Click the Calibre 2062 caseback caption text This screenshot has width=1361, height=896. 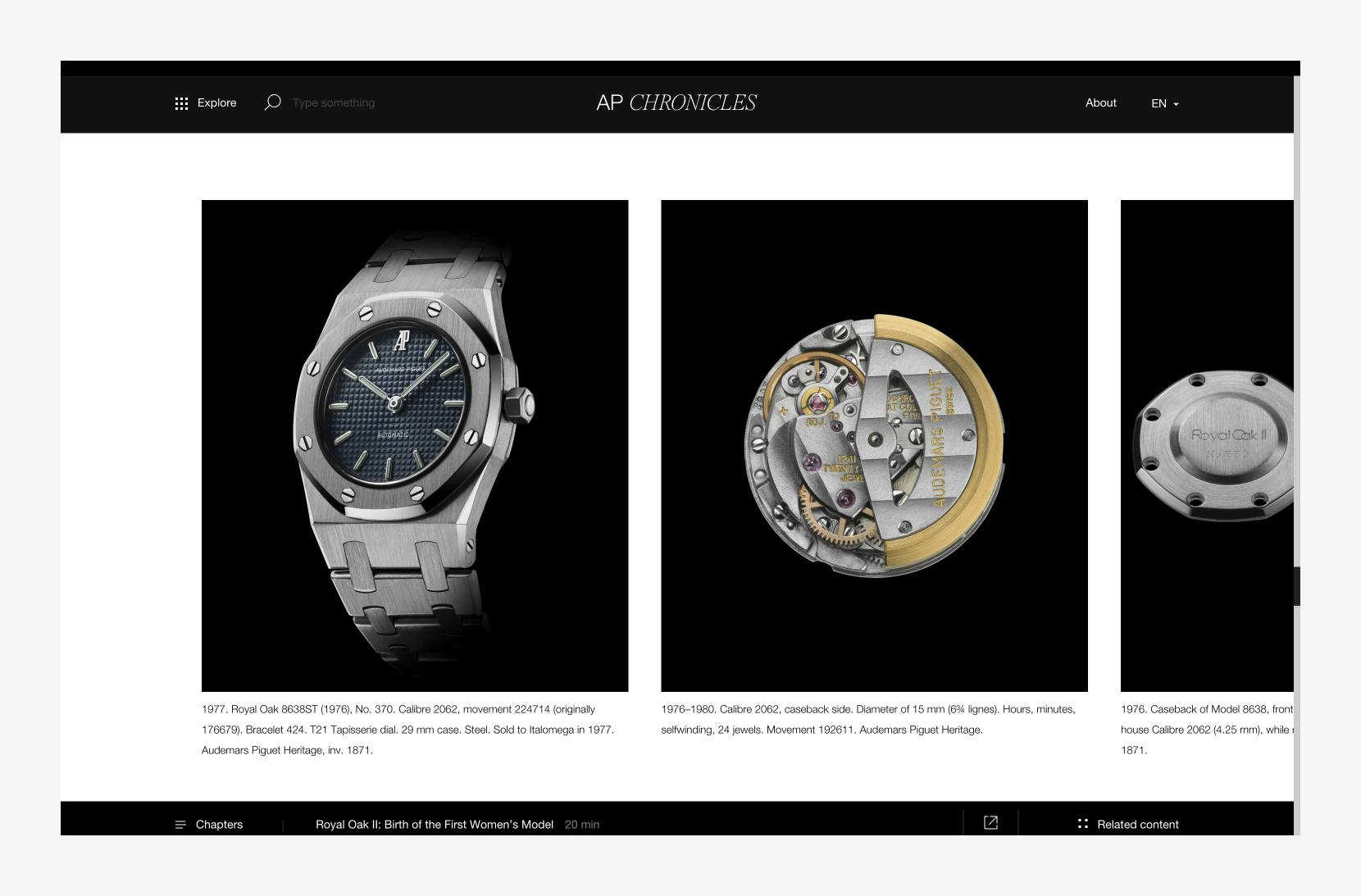[x=868, y=719]
